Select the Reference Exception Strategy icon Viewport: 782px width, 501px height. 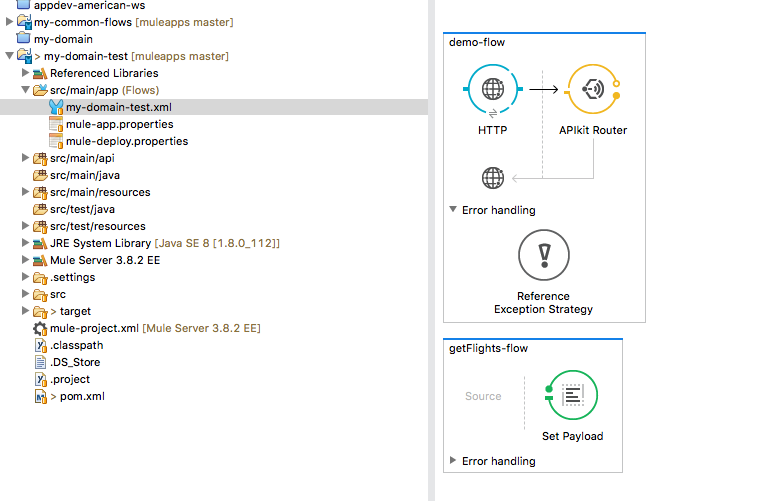click(x=544, y=255)
